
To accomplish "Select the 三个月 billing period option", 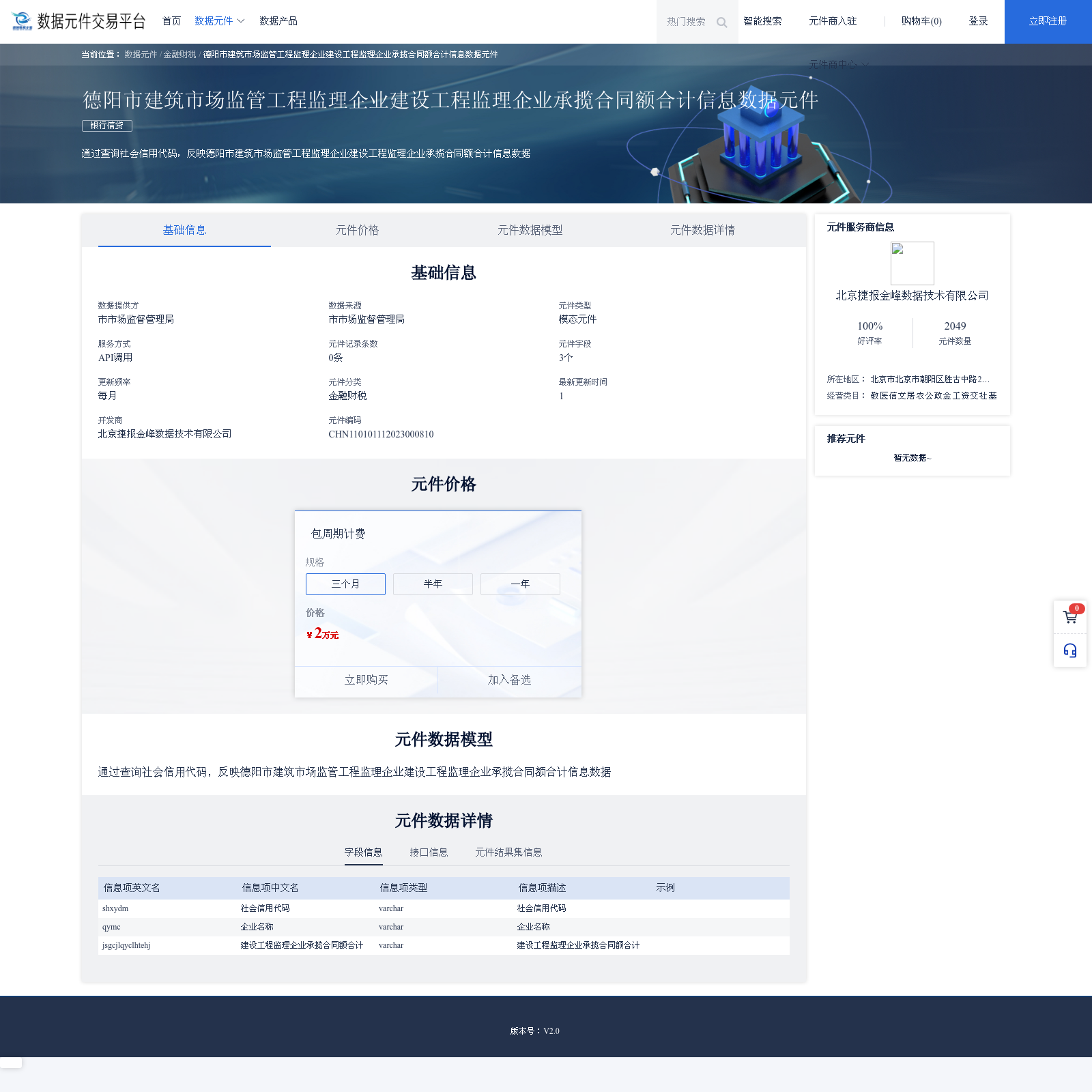I will pyautogui.click(x=345, y=584).
